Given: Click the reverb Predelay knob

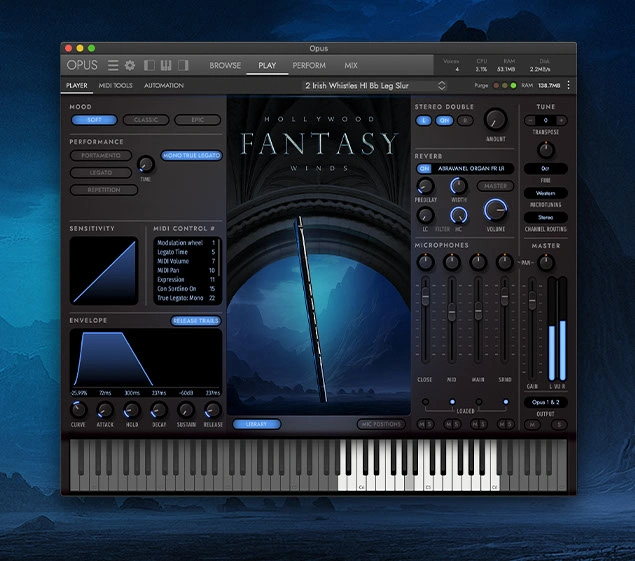Looking at the screenshot, I should pos(425,186).
